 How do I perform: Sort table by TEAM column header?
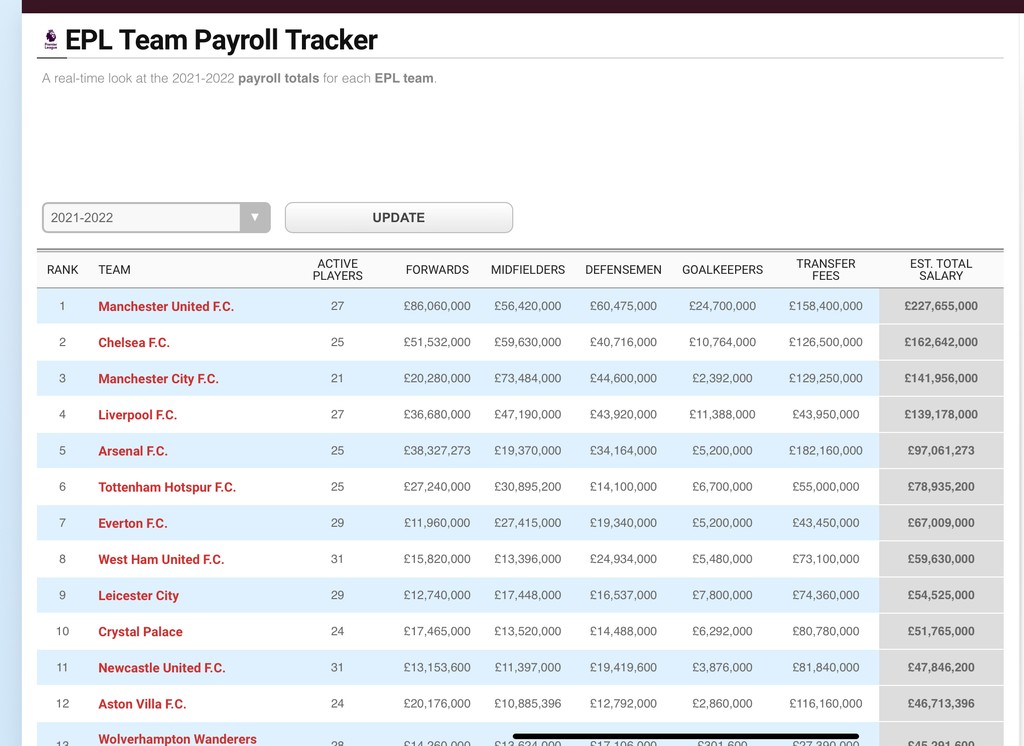point(114,270)
